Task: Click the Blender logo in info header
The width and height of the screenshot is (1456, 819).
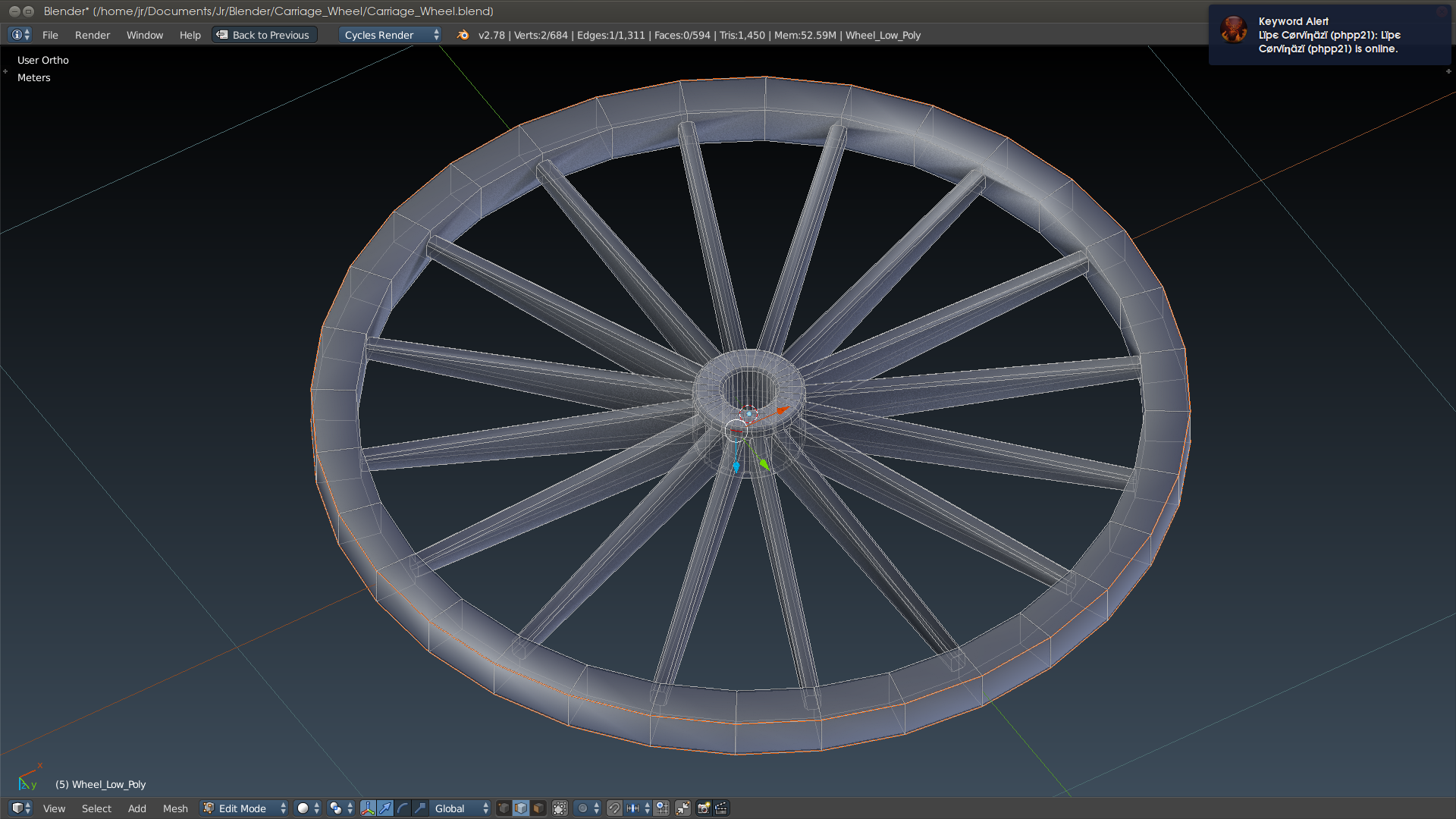Action: 463,35
